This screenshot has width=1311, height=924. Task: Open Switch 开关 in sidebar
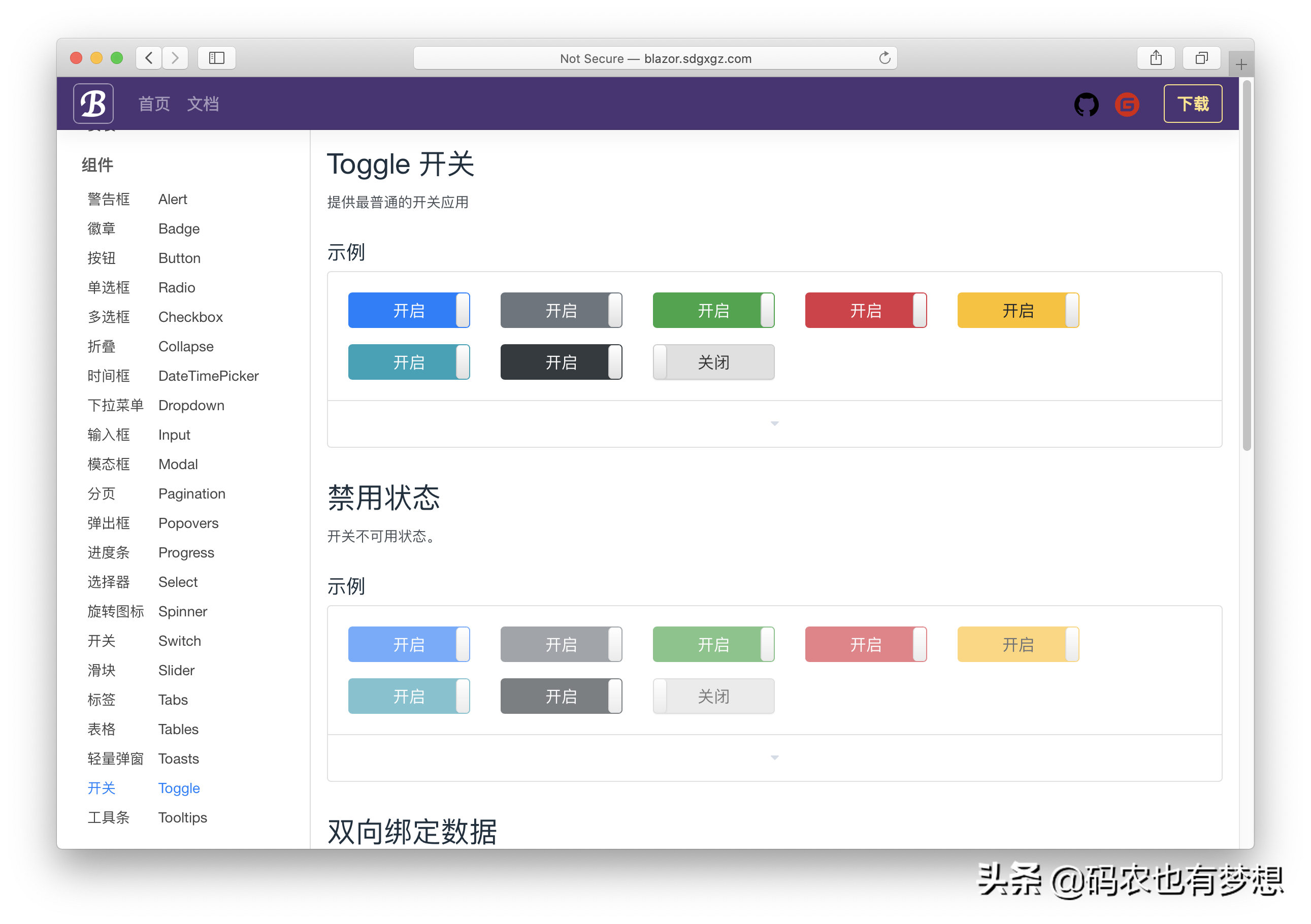[144, 641]
